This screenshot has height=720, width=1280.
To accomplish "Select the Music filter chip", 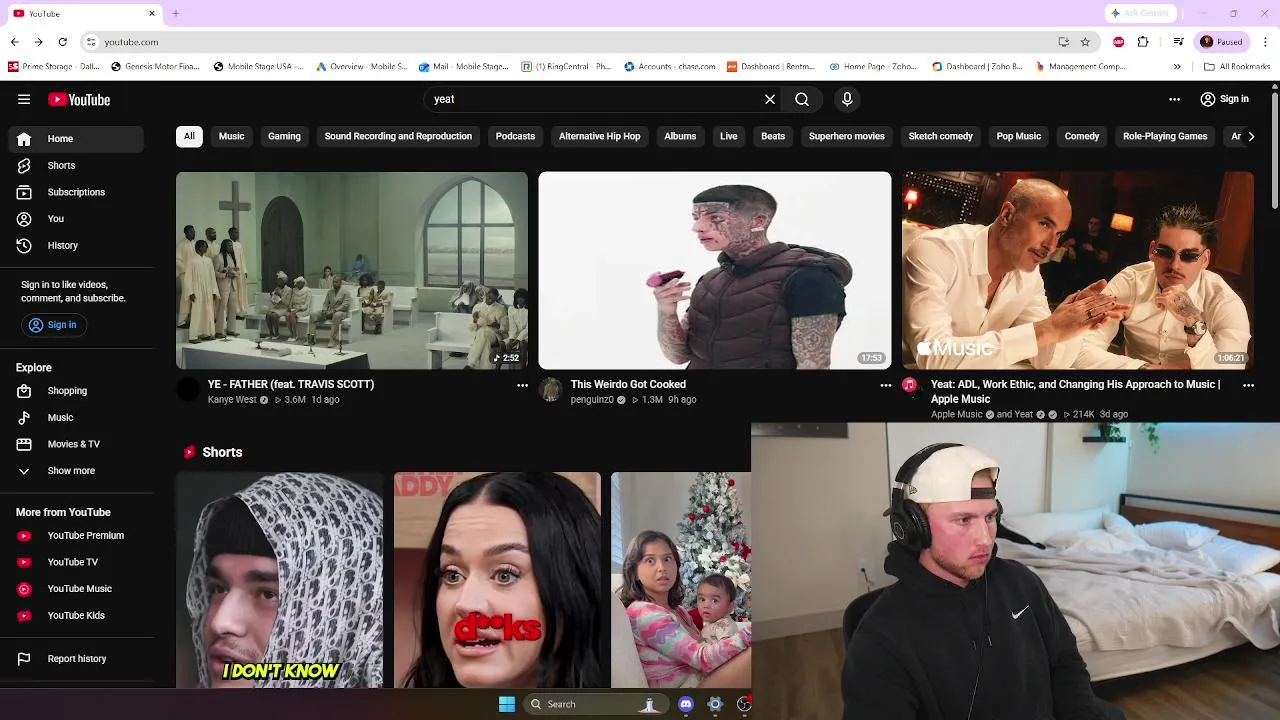I will point(231,136).
